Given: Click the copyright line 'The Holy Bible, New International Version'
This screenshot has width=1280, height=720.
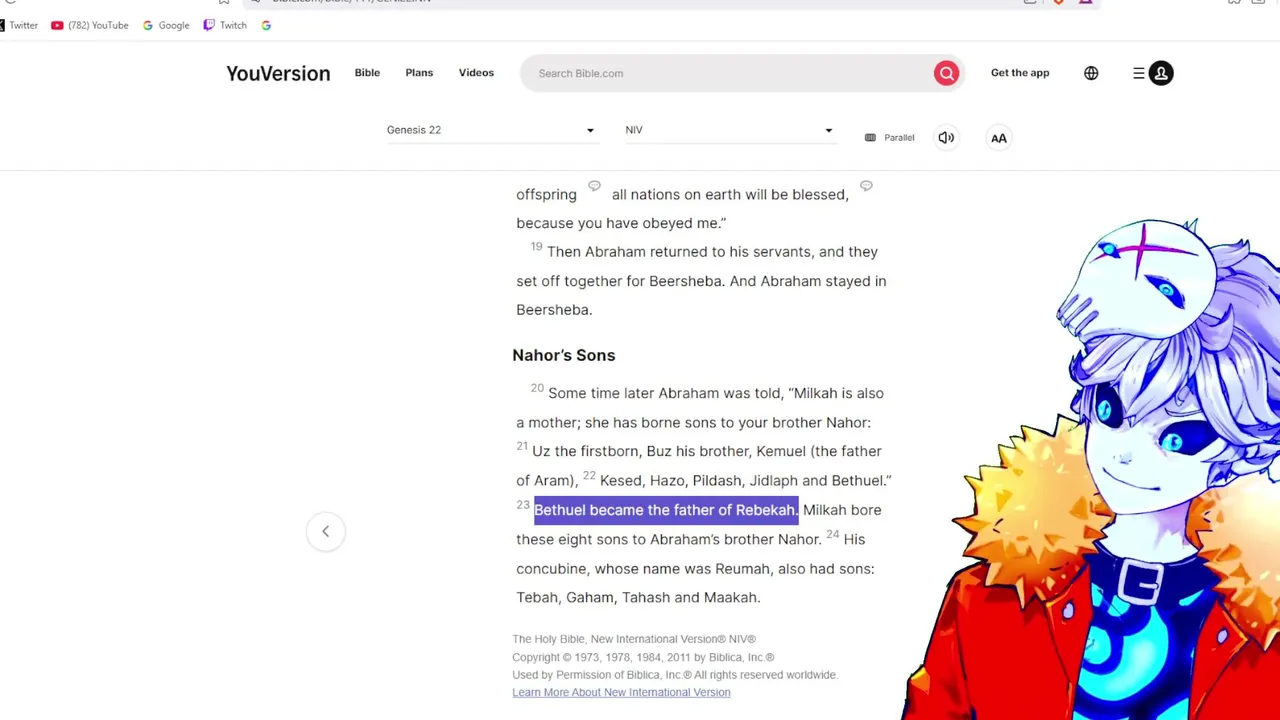Looking at the screenshot, I should coord(634,639).
